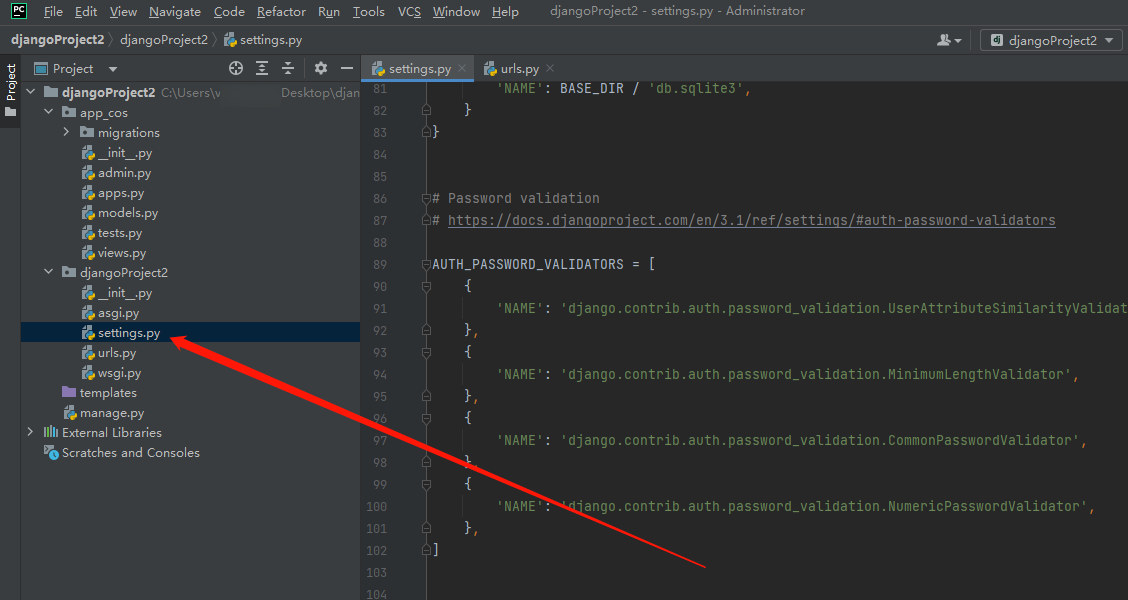Click the locate-in-tree target icon
The width and height of the screenshot is (1128, 600).
click(236, 68)
